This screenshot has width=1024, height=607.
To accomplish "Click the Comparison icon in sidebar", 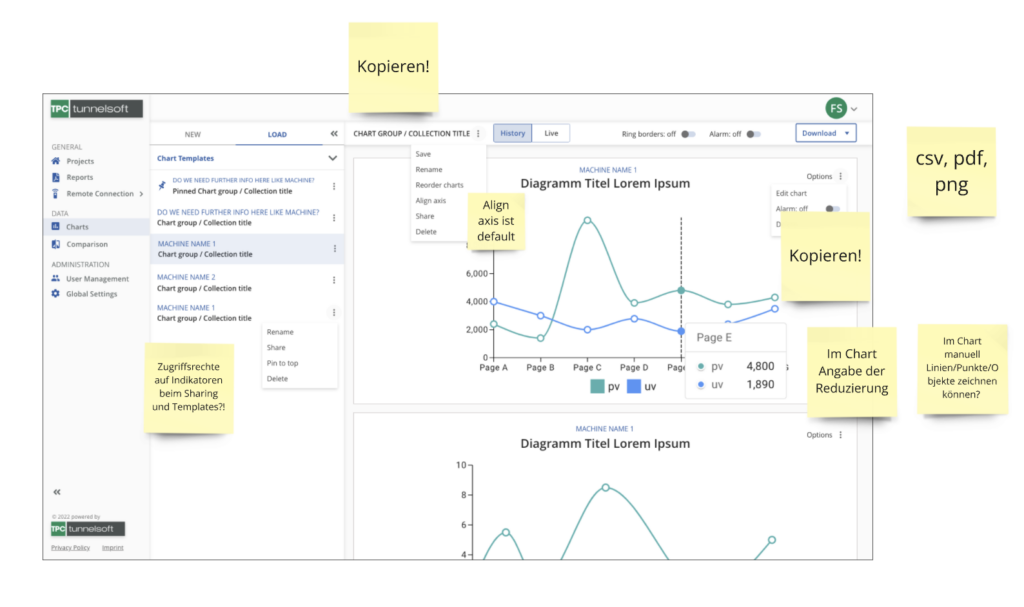I will point(56,244).
